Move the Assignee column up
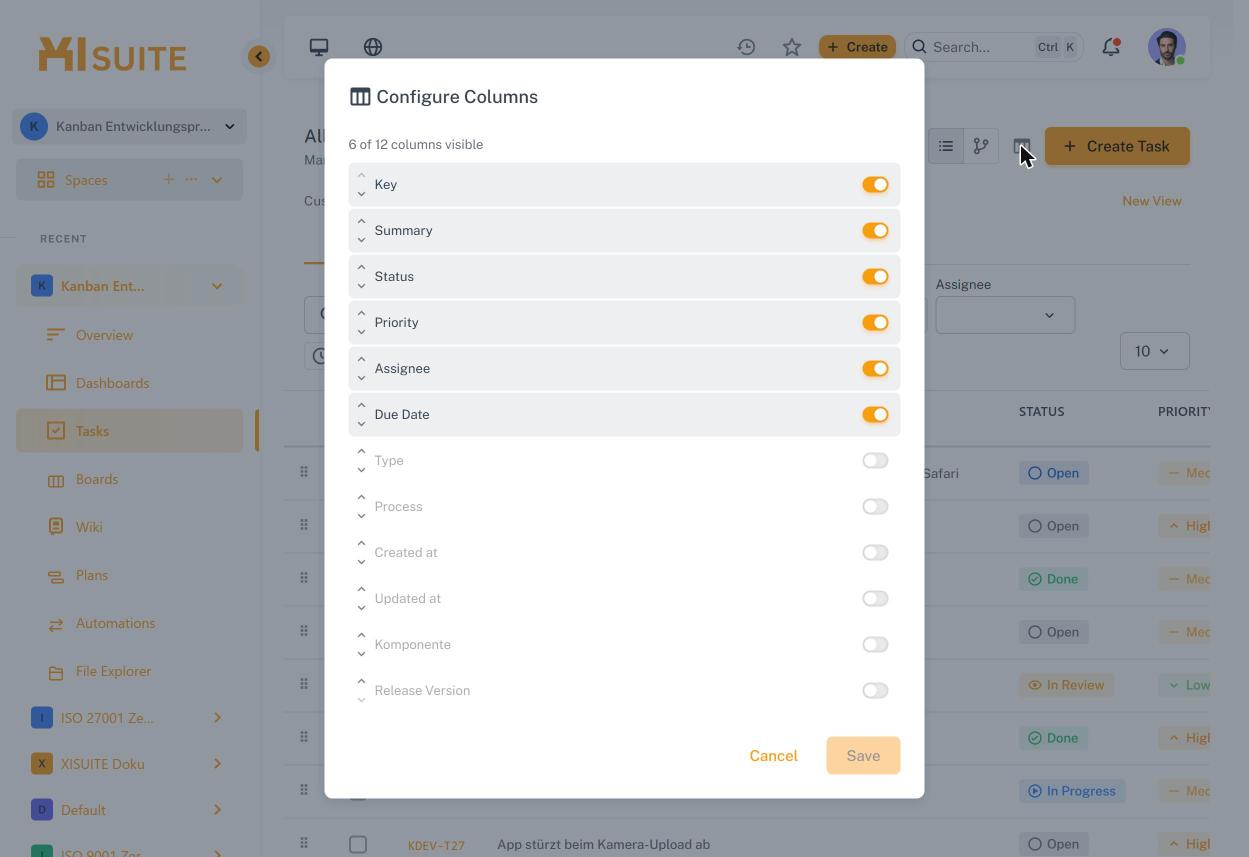Image resolution: width=1249 pixels, height=857 pixels. tap(362, 360)
